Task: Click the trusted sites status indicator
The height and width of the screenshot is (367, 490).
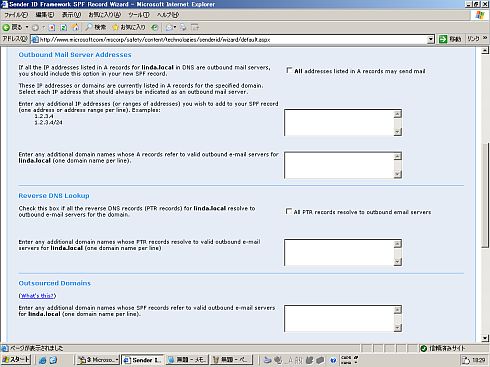Action: 443,348
